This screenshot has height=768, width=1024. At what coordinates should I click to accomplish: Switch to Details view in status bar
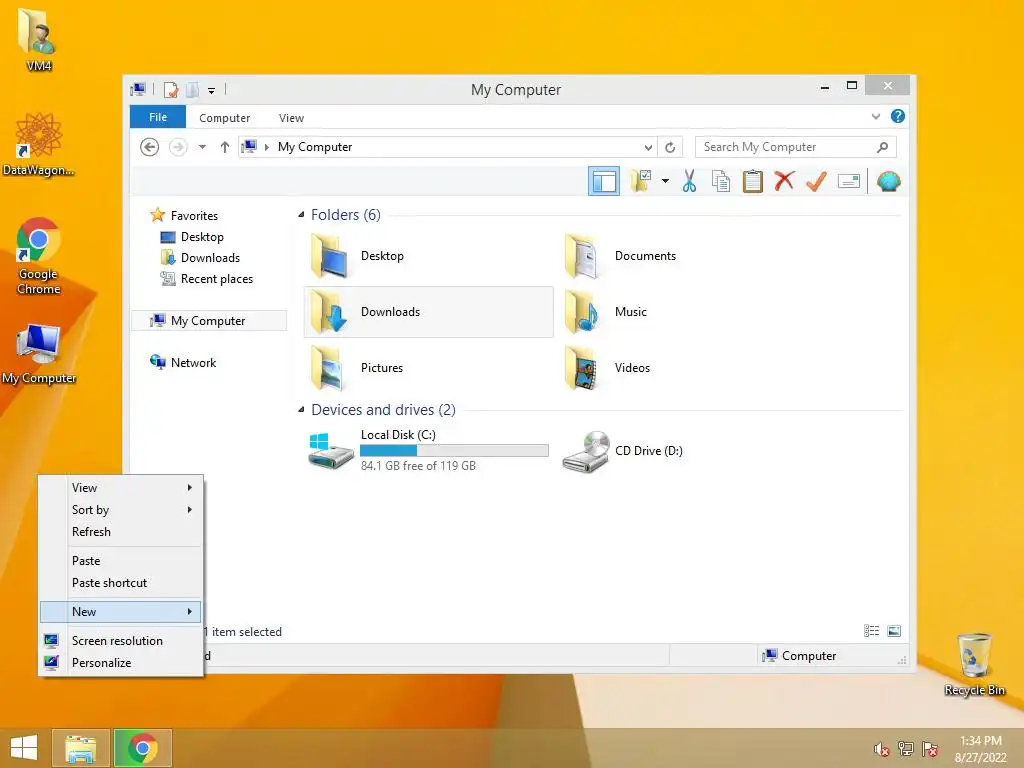point(871,630)
